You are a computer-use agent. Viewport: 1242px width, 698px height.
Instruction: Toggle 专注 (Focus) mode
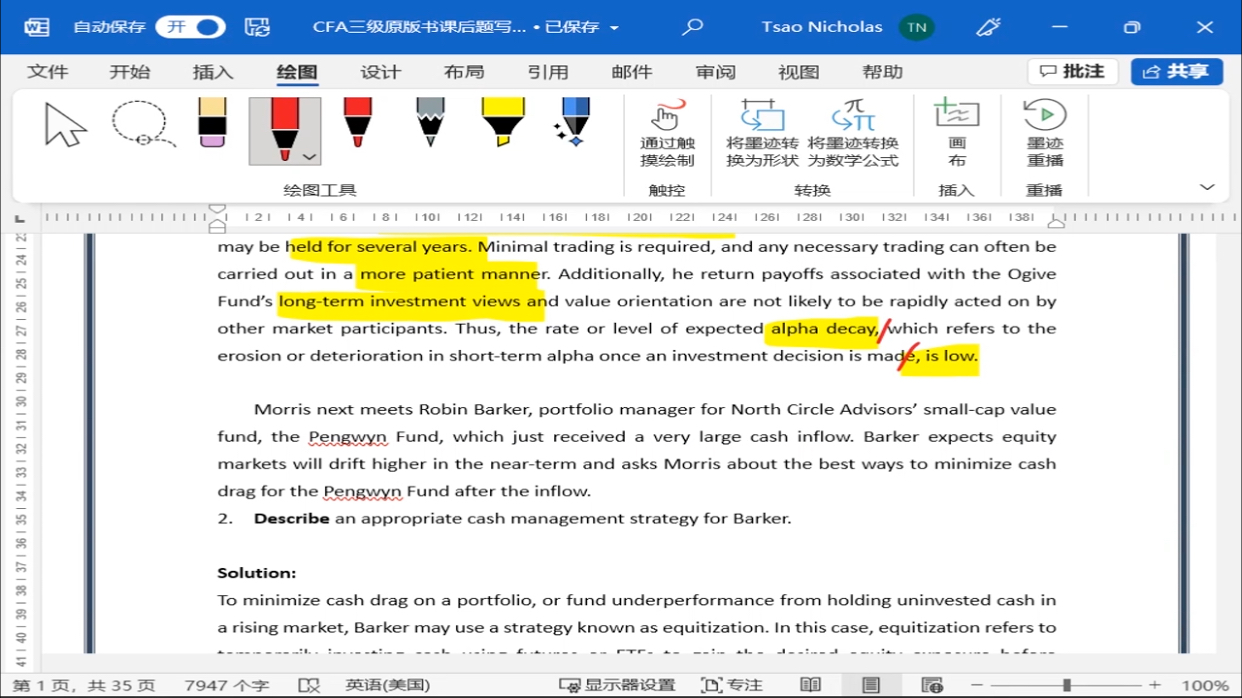coord(732,685)
